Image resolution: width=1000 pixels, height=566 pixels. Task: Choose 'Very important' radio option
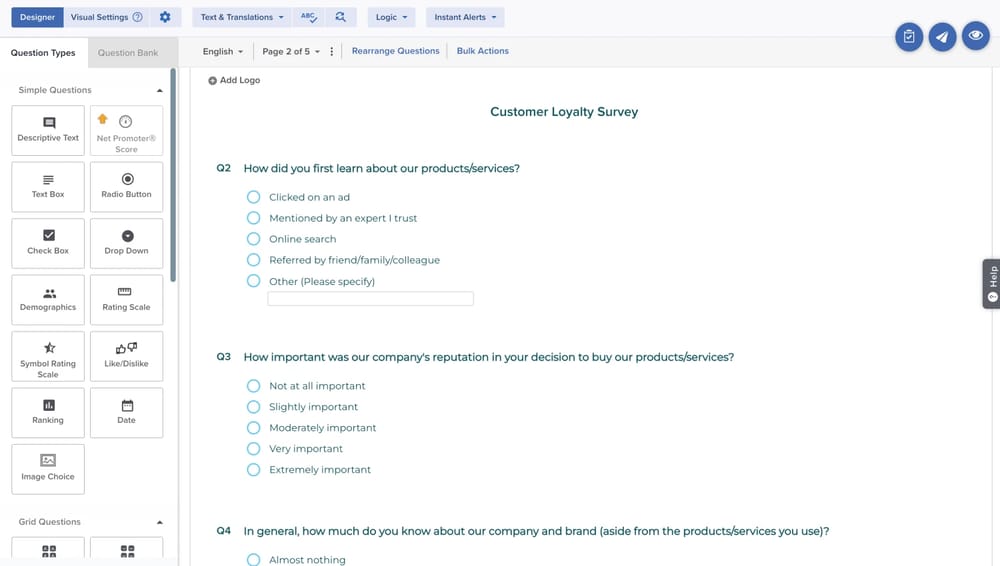tap(254, 449)
